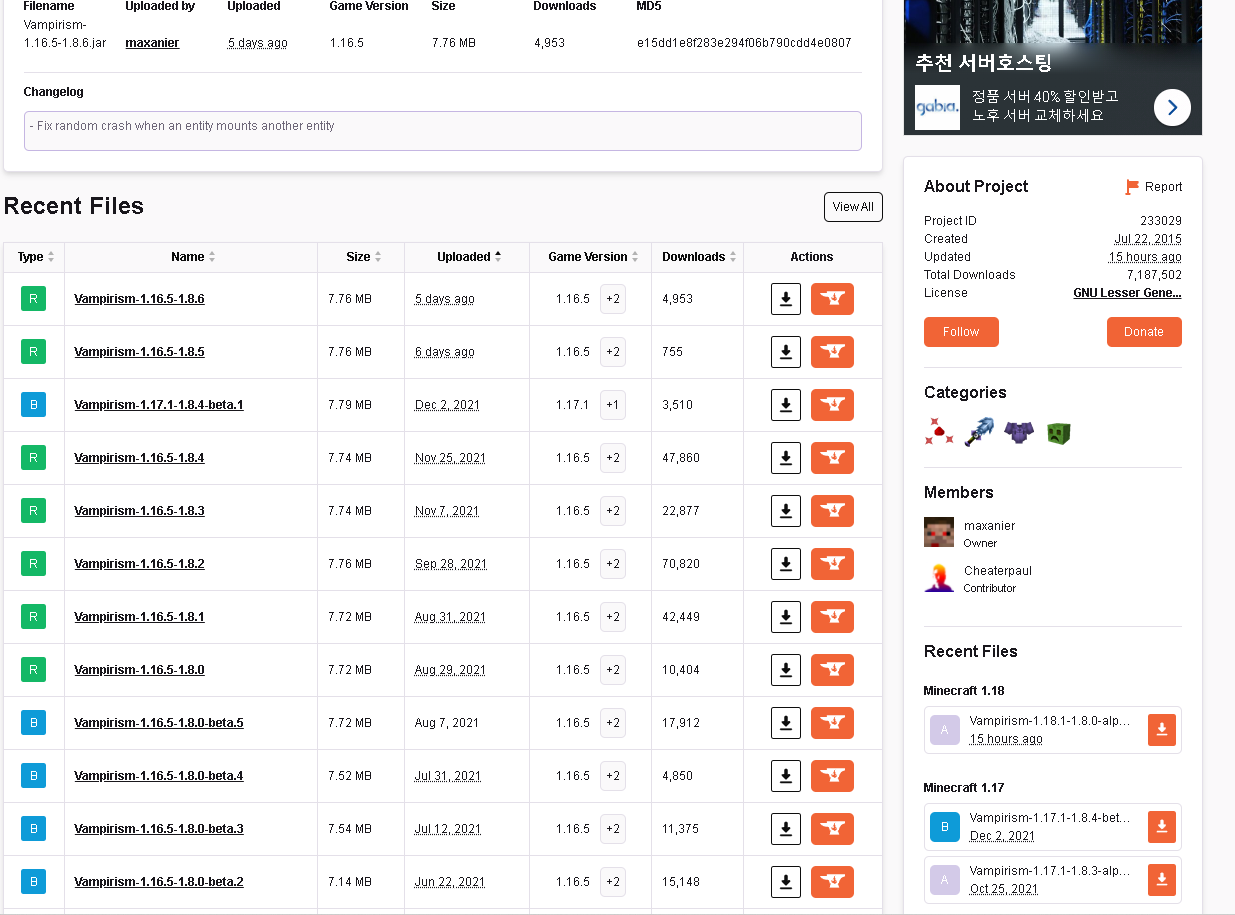Install Vampirism-1.16.5-1.8.1 with orange anvil button
Screen dimensions: 1235x915
[832, 617]
